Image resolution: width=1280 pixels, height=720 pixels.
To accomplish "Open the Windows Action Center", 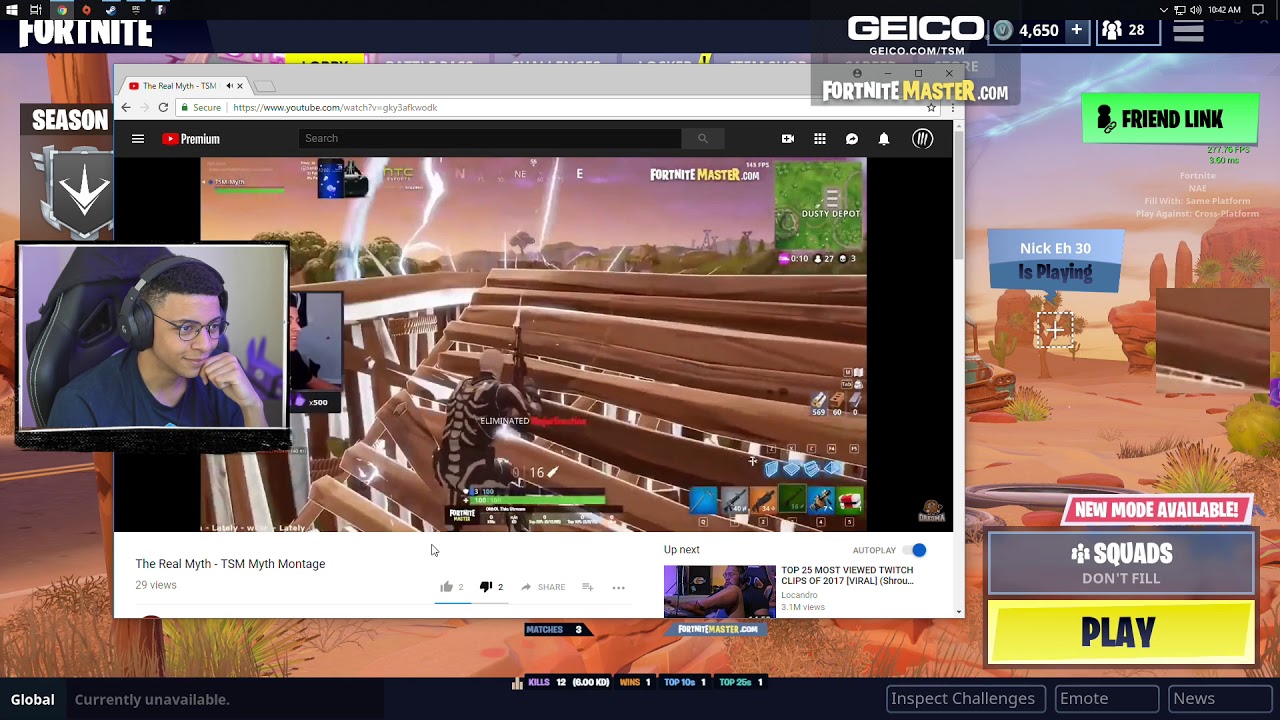I will point(1259,10).
